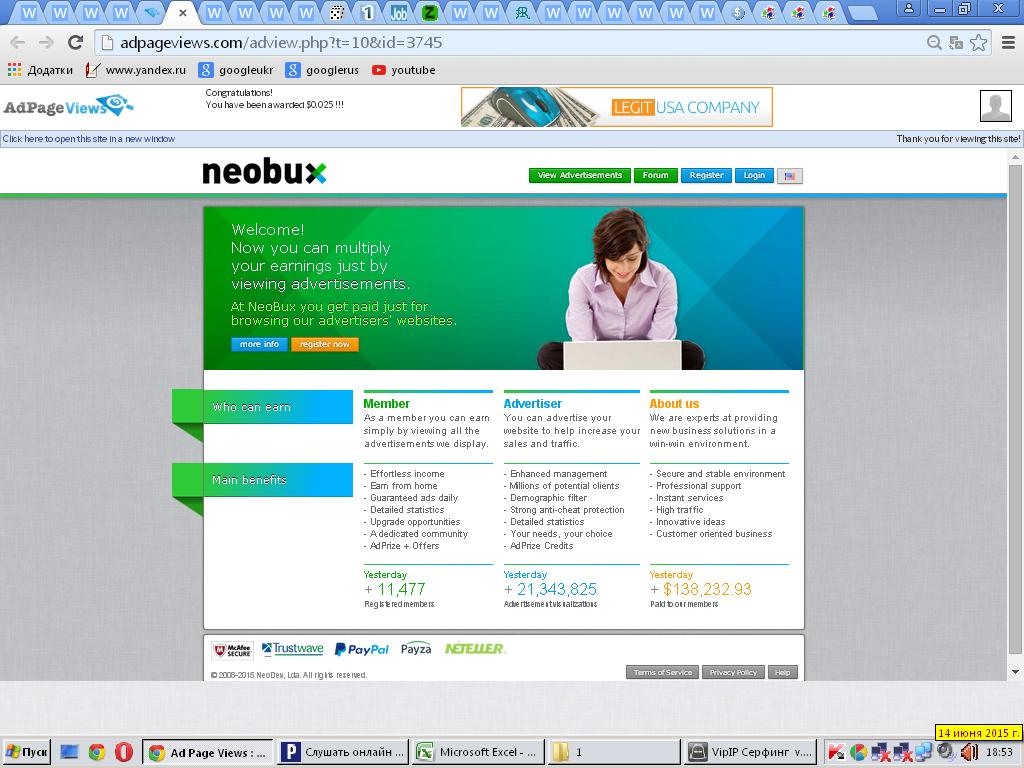This screenshot has height=768, width=1024.
Task: Click the page scrollbar up arrow
Action: (x=1016, y=157)
